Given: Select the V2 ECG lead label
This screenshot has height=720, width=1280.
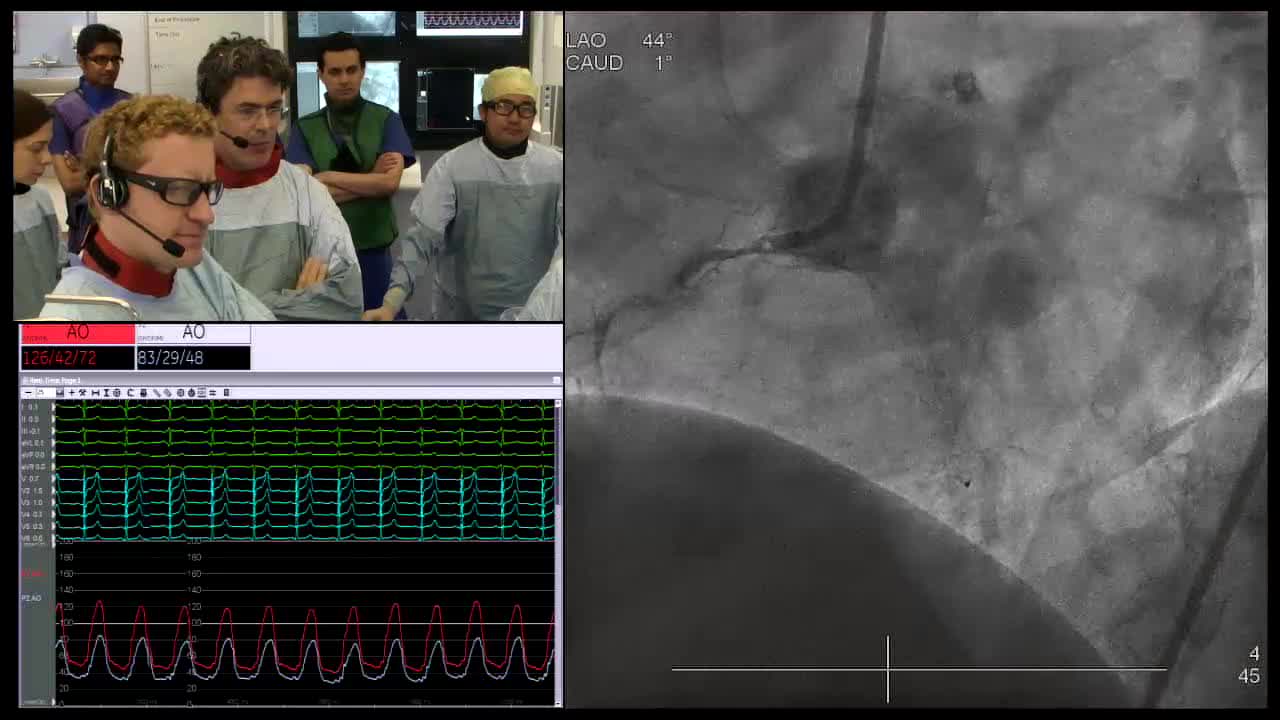Looking at the screenshot, I should coord(32,491).
